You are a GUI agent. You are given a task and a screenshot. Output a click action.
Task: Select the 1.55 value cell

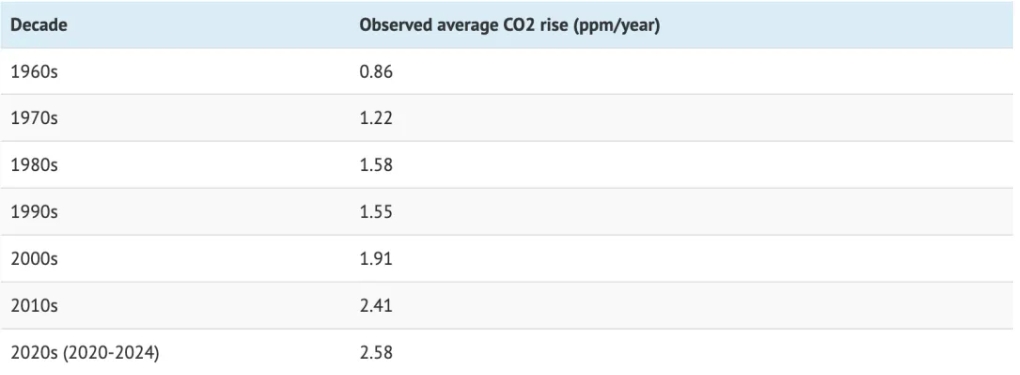point(685,212)
